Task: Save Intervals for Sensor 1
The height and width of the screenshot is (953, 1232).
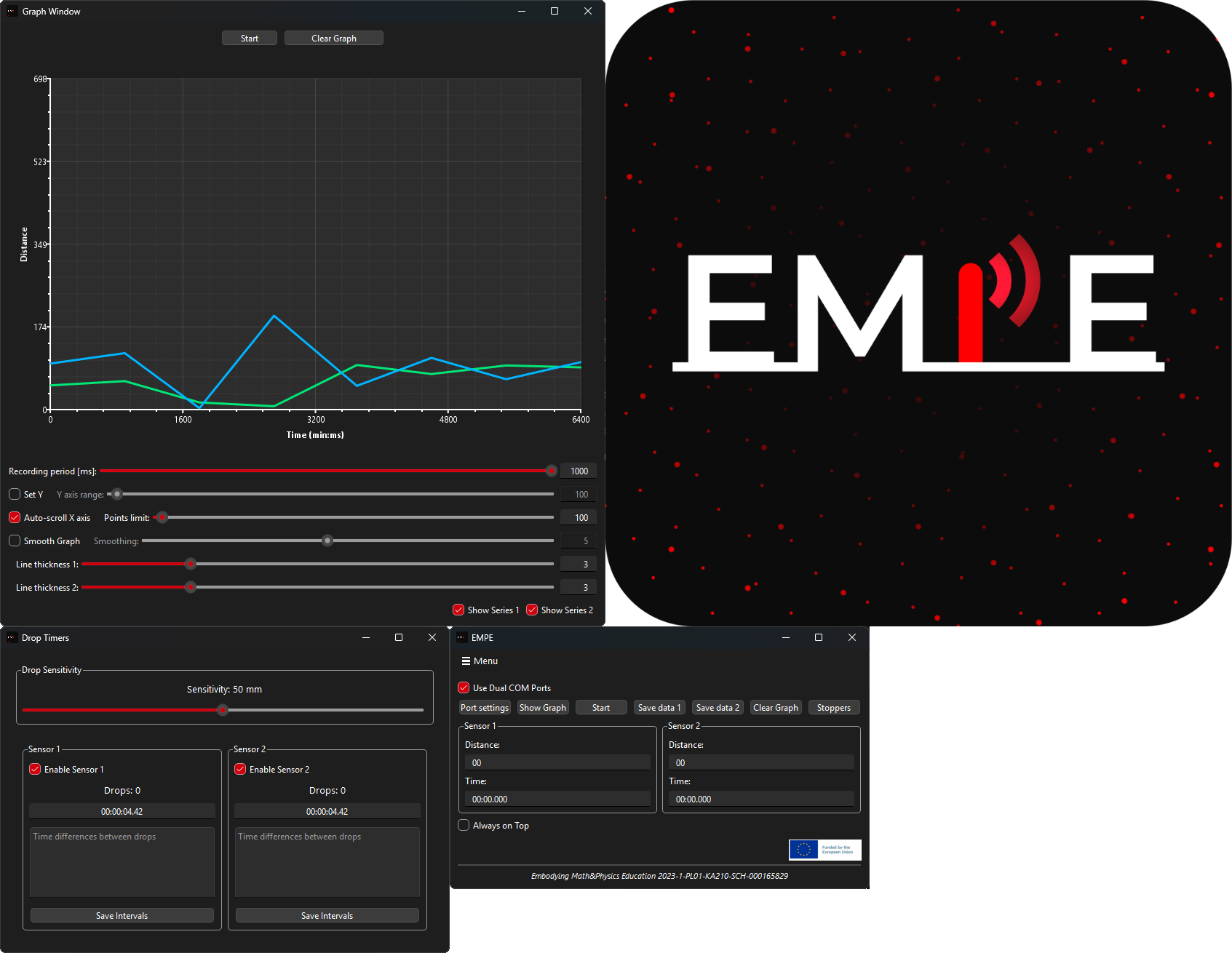Action: 122,916
